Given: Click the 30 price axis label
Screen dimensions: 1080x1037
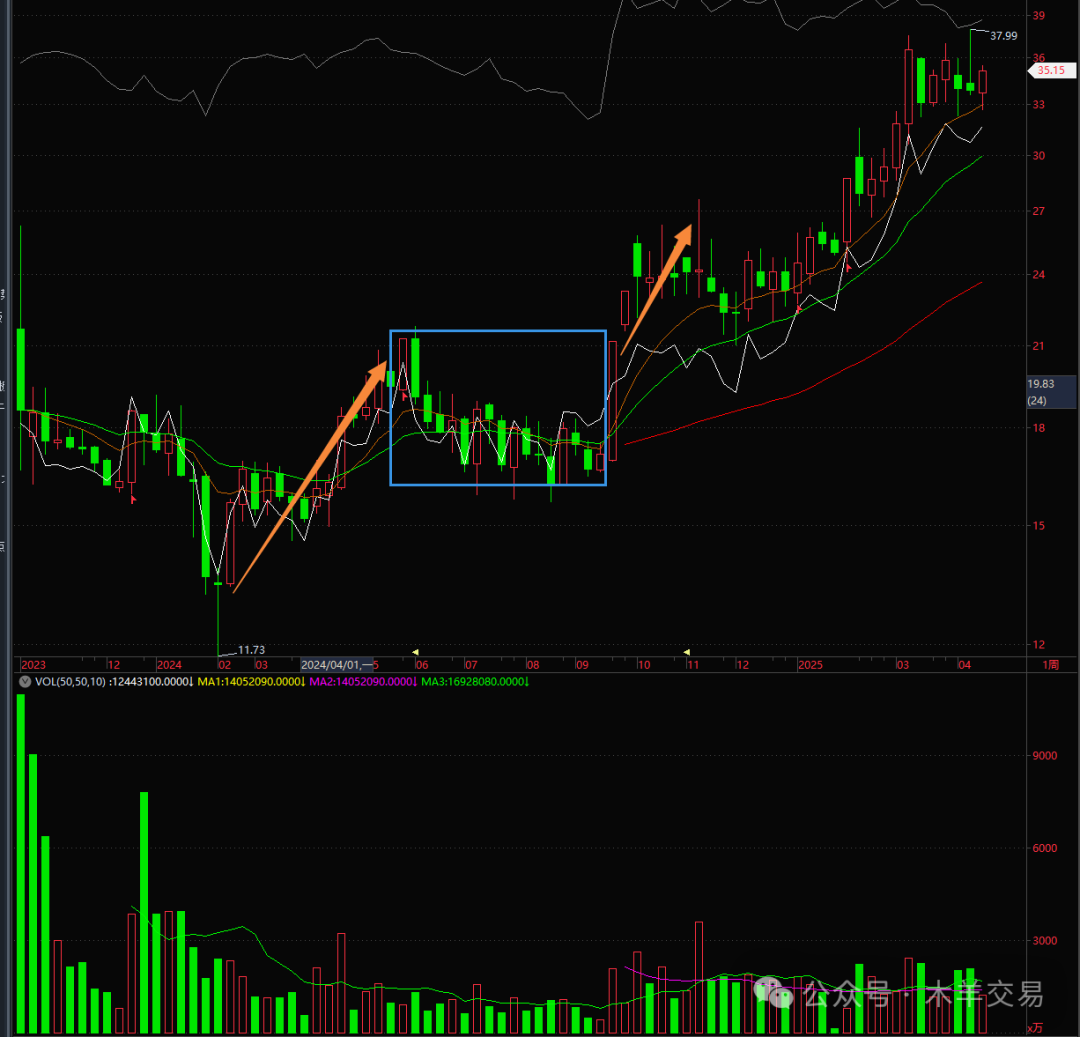Looking at the screenshot, I should click(x=1039, y=156).
